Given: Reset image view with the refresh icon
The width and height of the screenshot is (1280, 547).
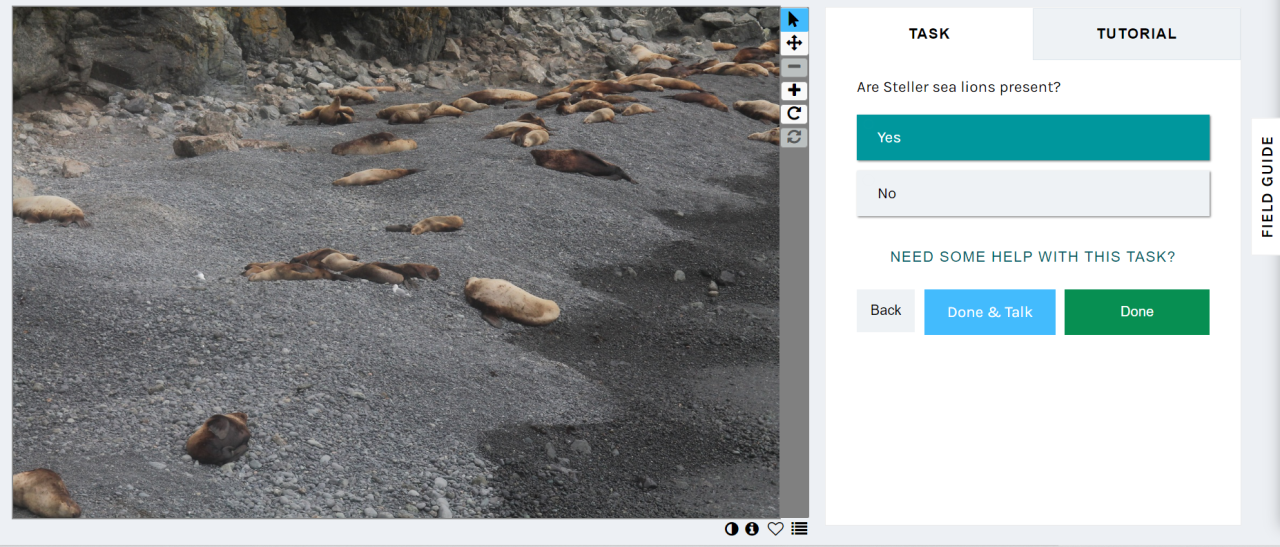Looking at the screenshot, I should (794, 137).
